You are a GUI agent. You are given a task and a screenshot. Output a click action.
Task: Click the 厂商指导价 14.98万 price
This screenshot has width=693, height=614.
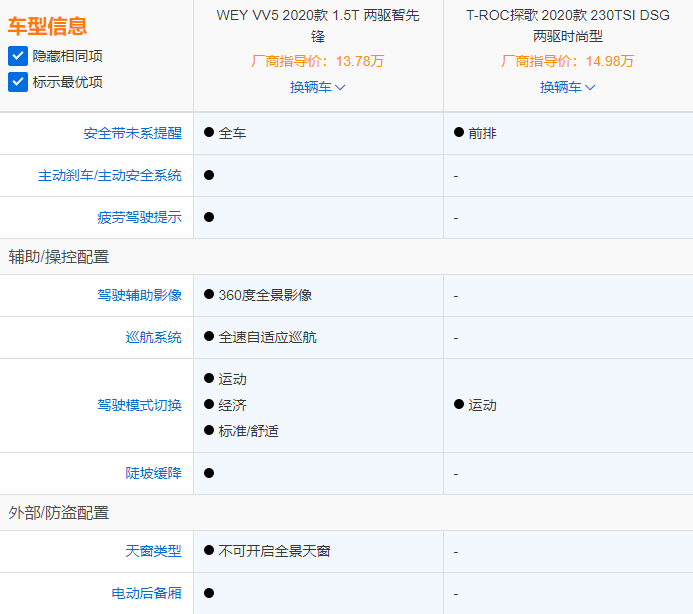(567, 61)
